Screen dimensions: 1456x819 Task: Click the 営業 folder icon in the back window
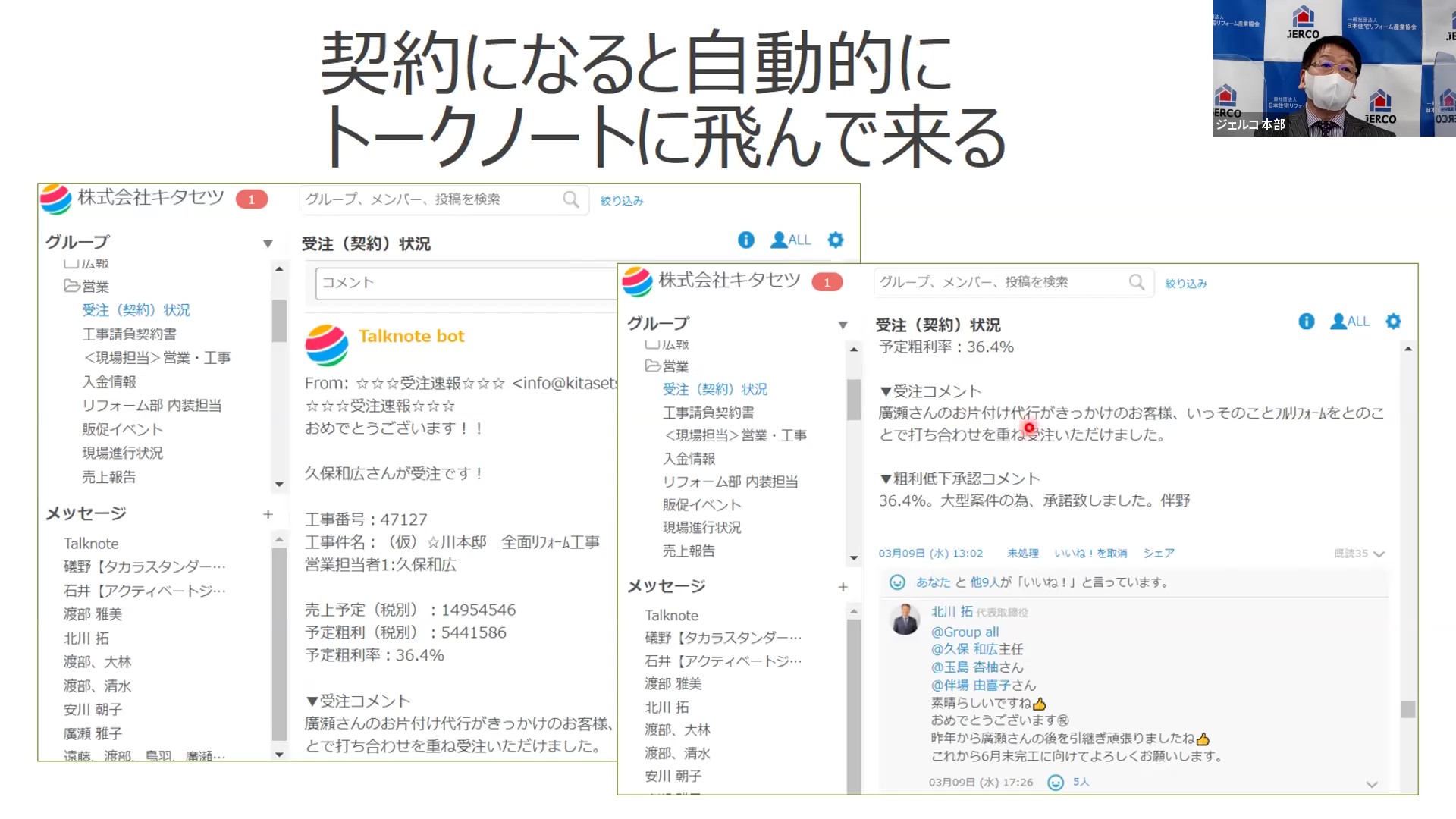72,286
